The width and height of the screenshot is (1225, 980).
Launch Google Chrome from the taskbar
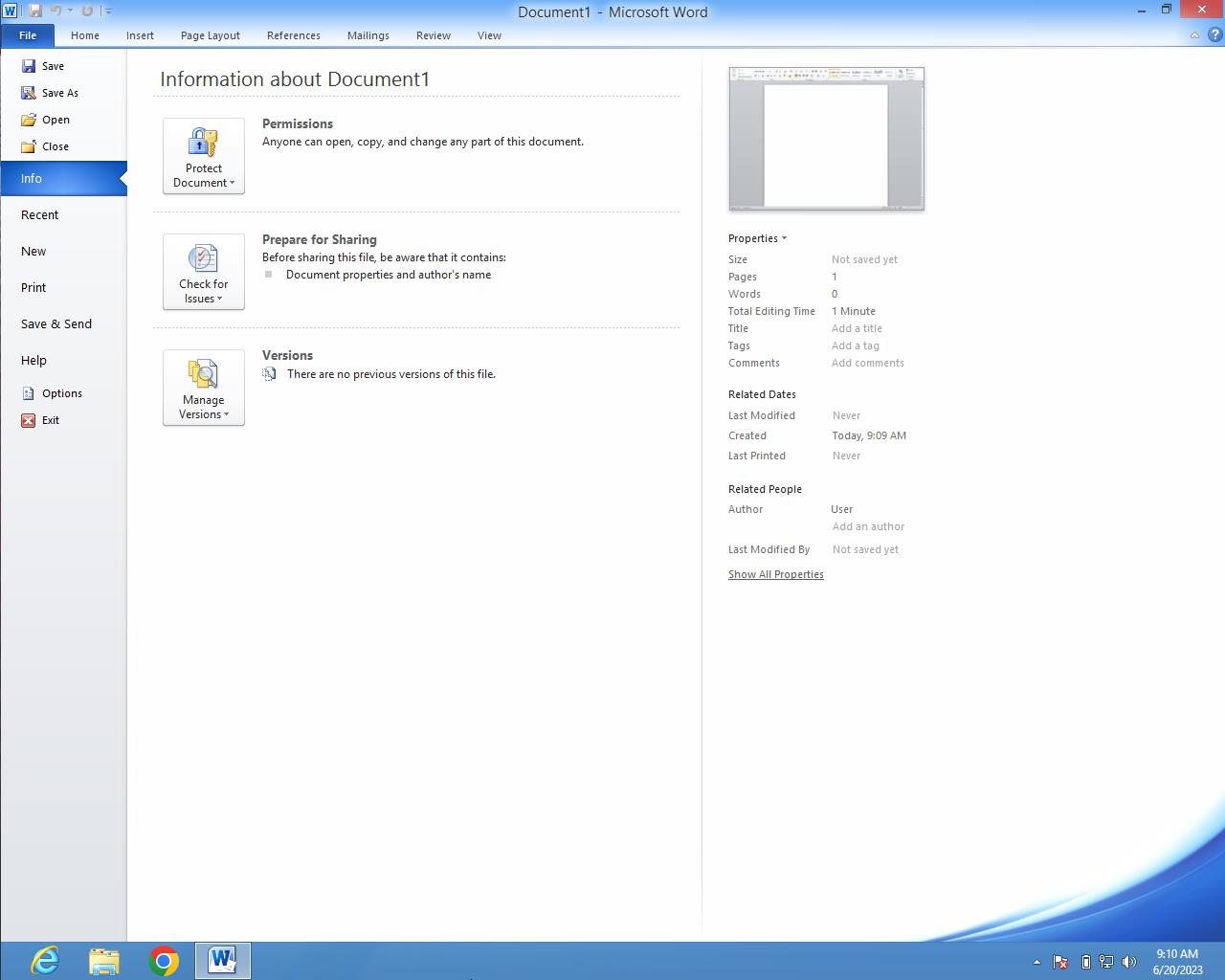pyautogui.click(x=164, y=960)
